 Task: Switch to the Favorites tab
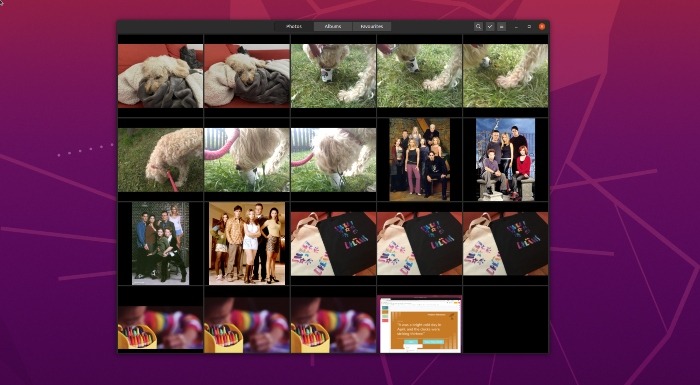(x=372, y=27)
